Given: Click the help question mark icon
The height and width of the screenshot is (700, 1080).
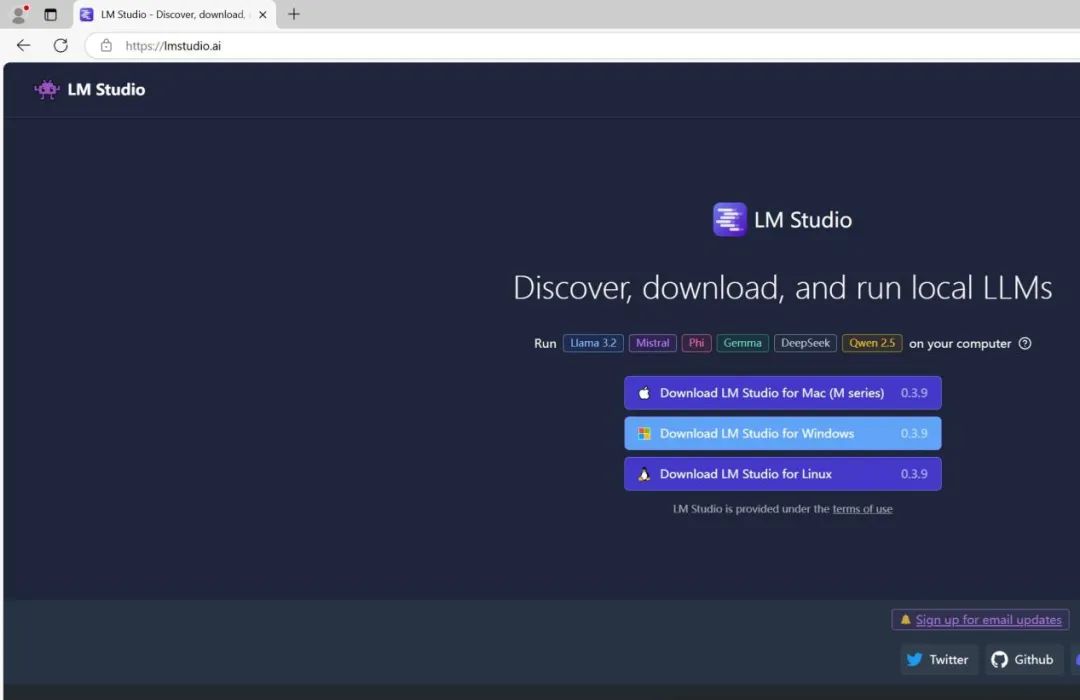Looking at the screenshot, I should tap(1025, 343).
